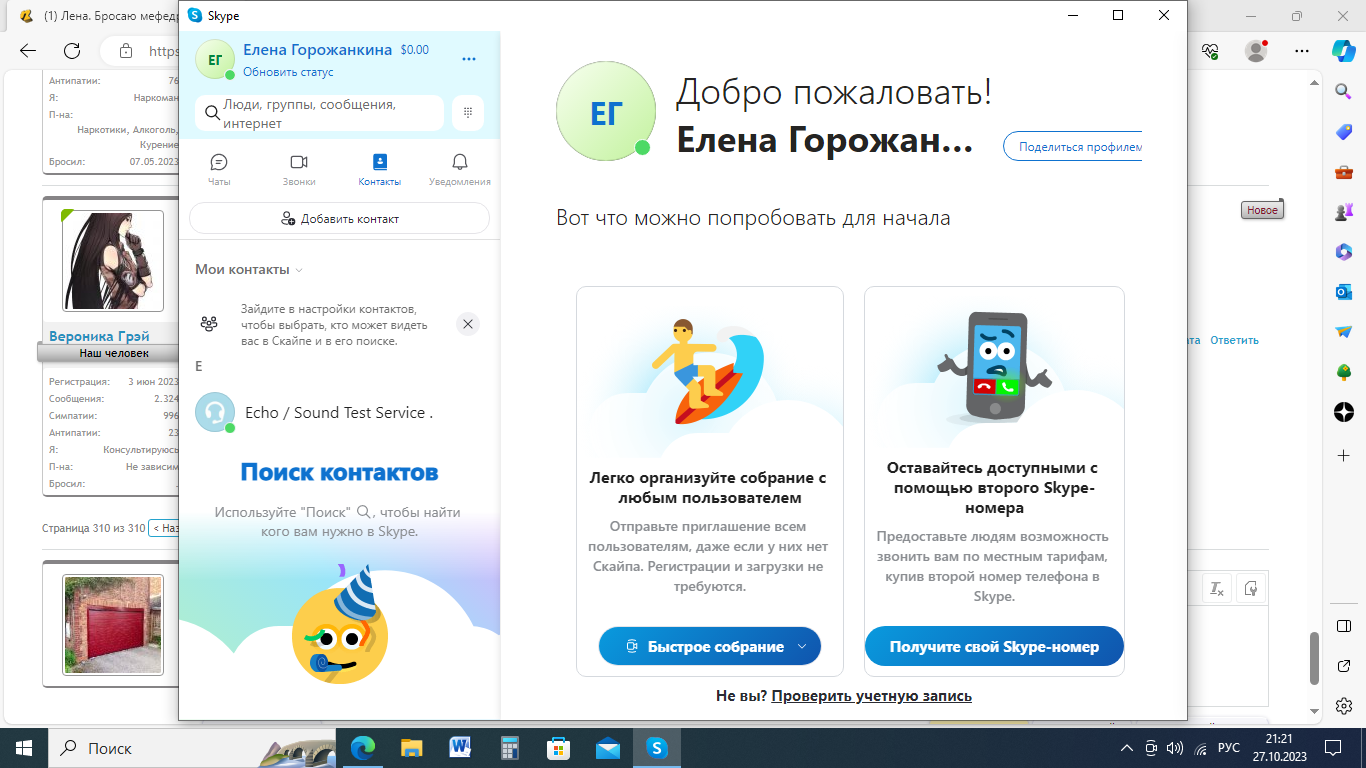Open Edge browser essentials heart icon
Screen dimensions: 1366x768
pyautogui.click(x=1212, y=51)
